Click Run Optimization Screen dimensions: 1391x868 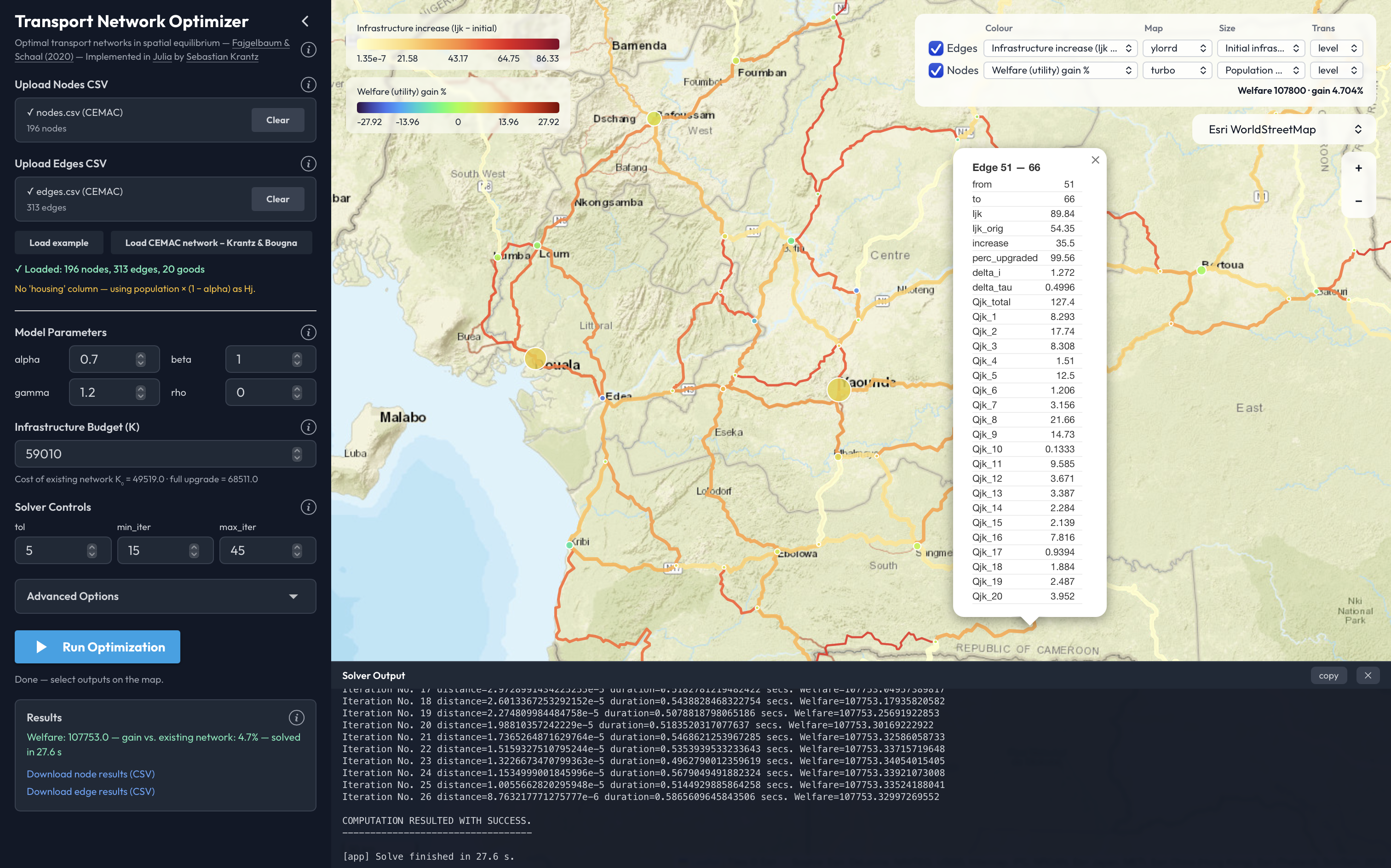coord(98,647)
